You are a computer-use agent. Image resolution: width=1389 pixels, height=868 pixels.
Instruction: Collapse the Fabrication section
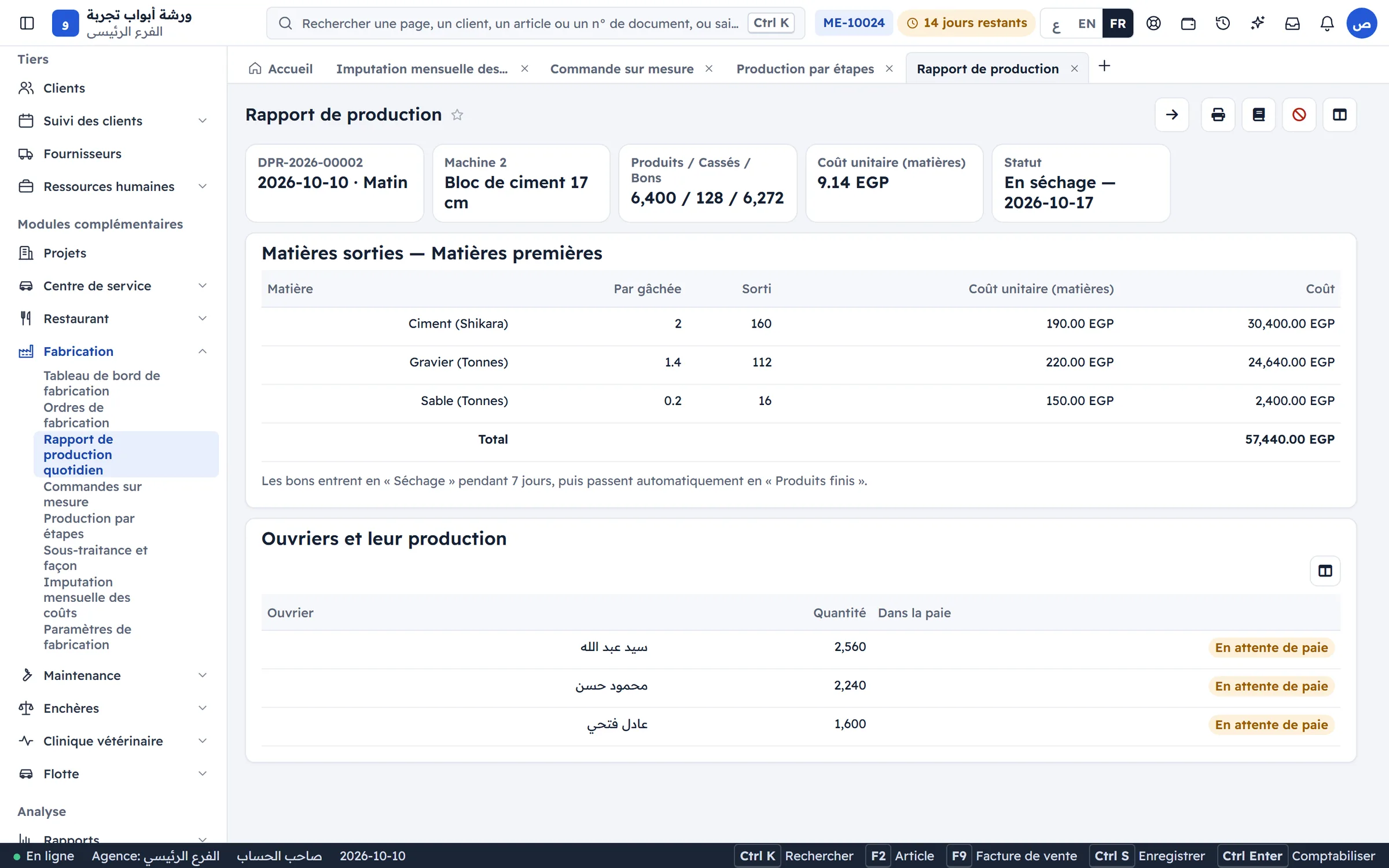113,351
